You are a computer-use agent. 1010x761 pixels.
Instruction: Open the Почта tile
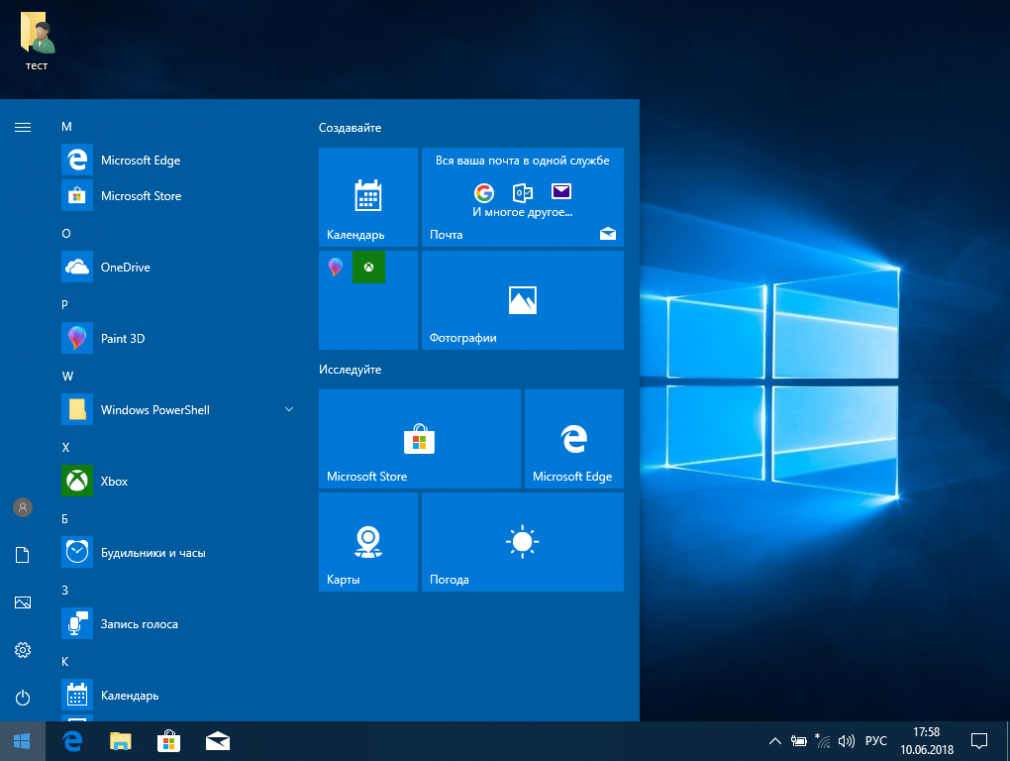pyautogui.click(x=522, y=197)
